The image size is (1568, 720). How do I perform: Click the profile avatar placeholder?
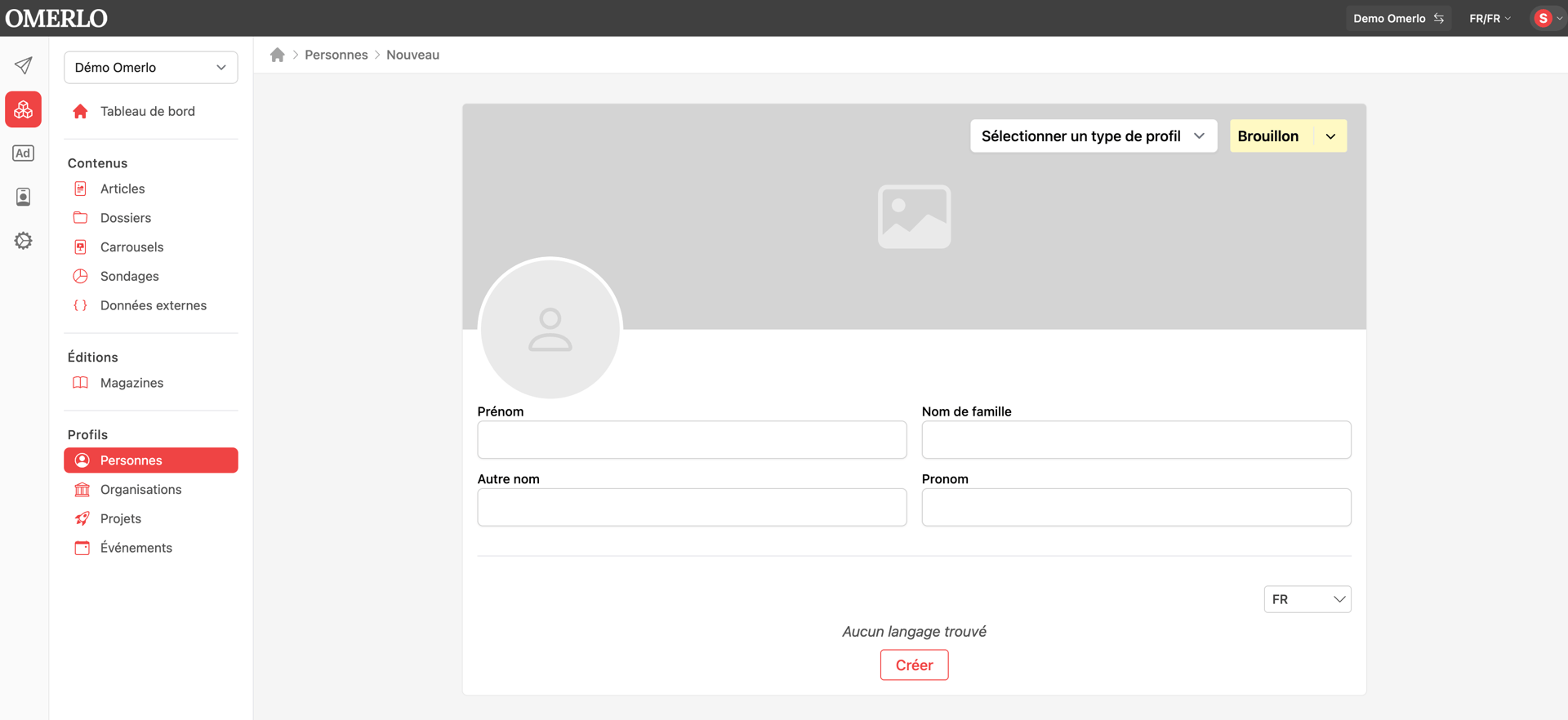pos(550,329)
